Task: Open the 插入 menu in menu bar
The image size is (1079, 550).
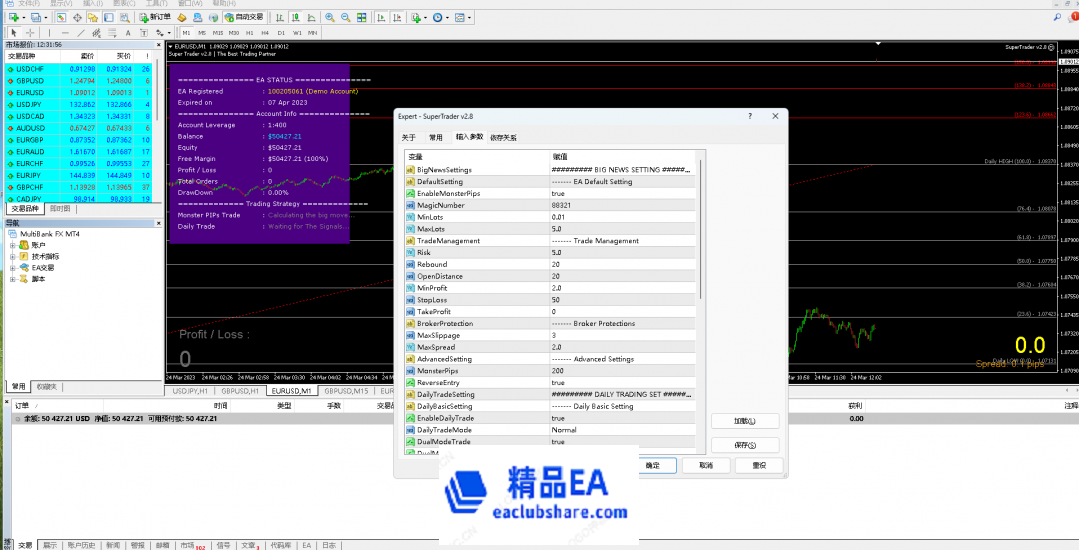Action: (92, 3)
